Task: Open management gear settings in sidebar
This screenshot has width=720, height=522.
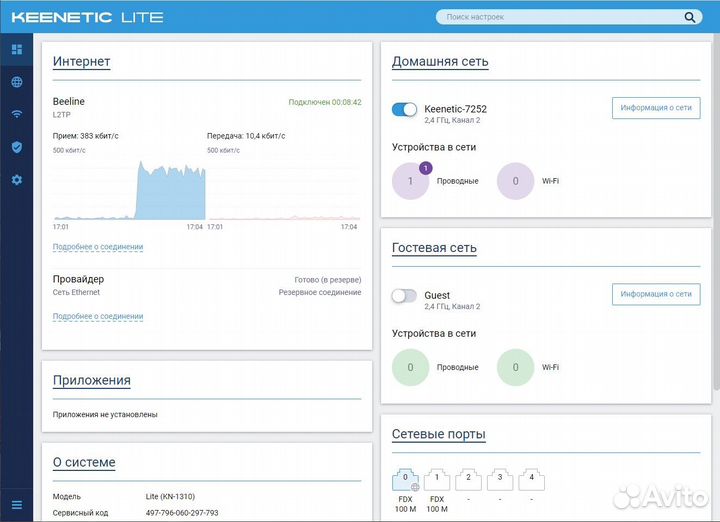Action: pyautogui.click(x=16, y=180)
